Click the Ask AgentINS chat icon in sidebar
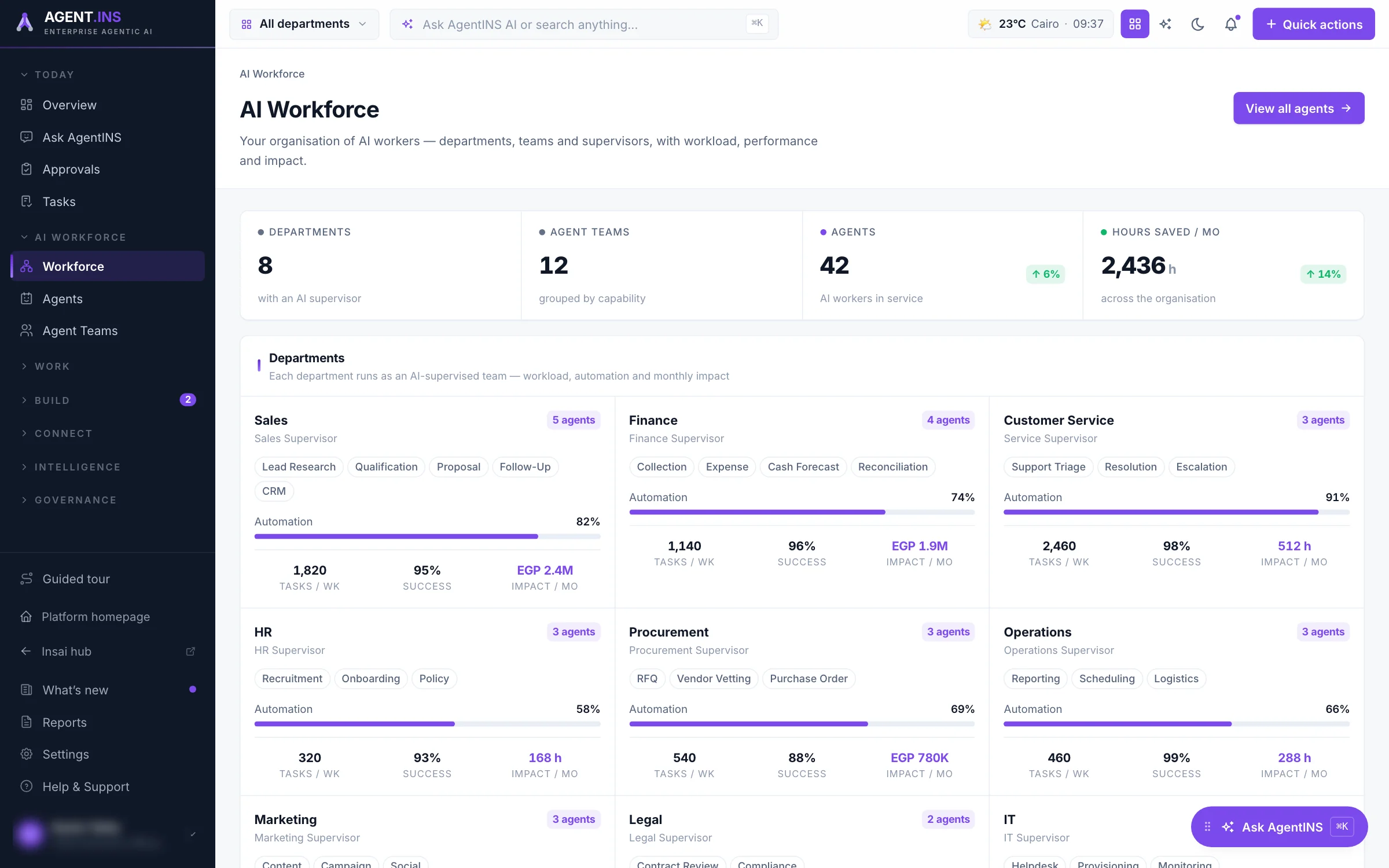The image size is (1389, 868). pos(27,137)
